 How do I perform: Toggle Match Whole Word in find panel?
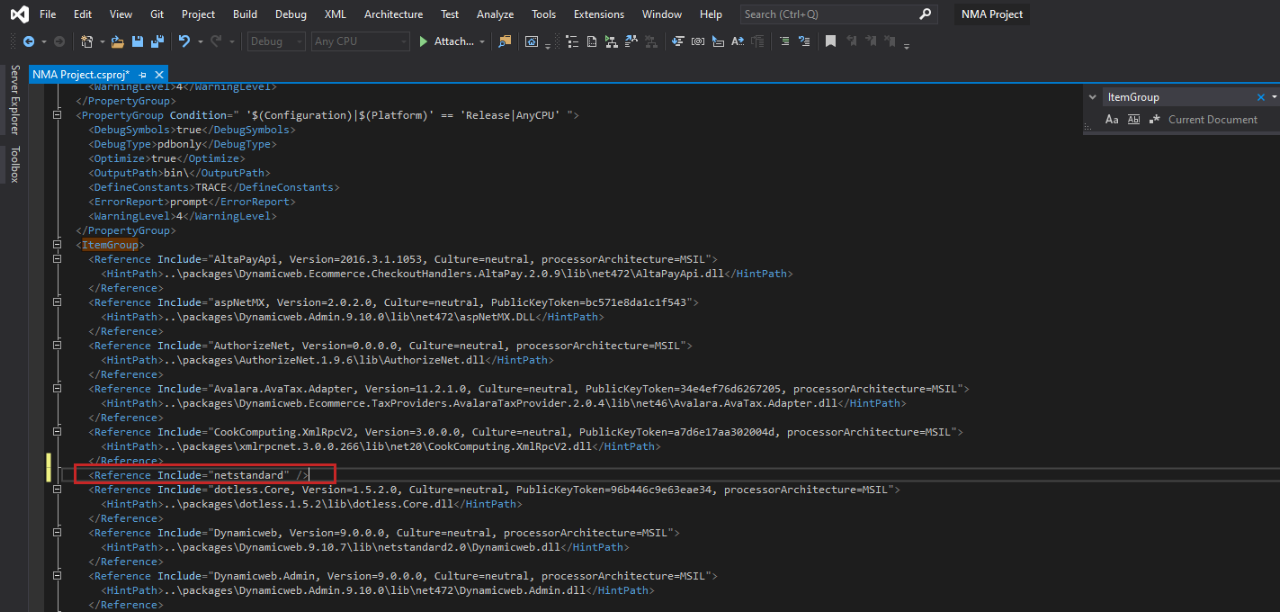point(1134,120)
